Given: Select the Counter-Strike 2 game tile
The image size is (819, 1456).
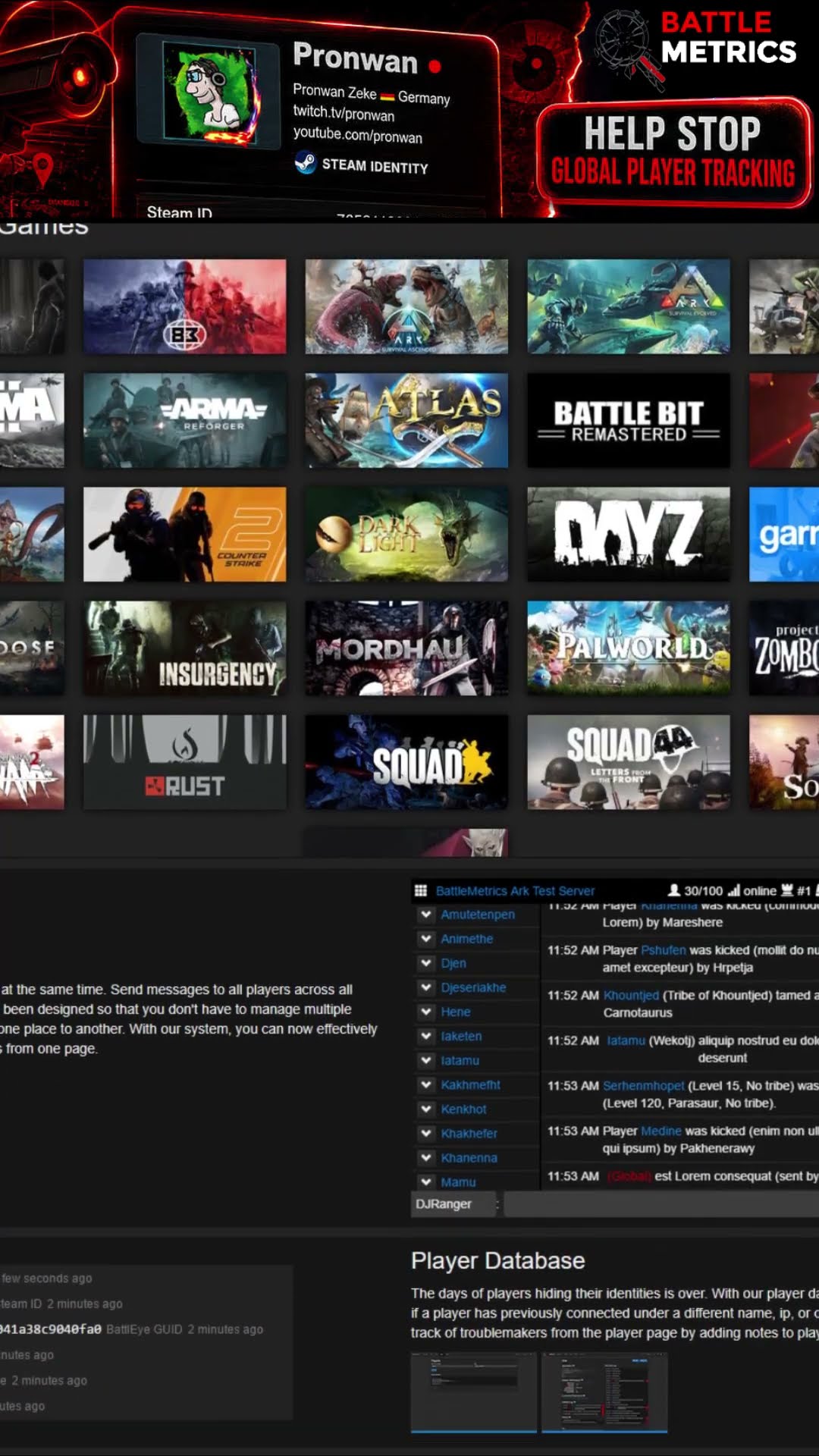Looking at the screenshot, I should (185, 535).
